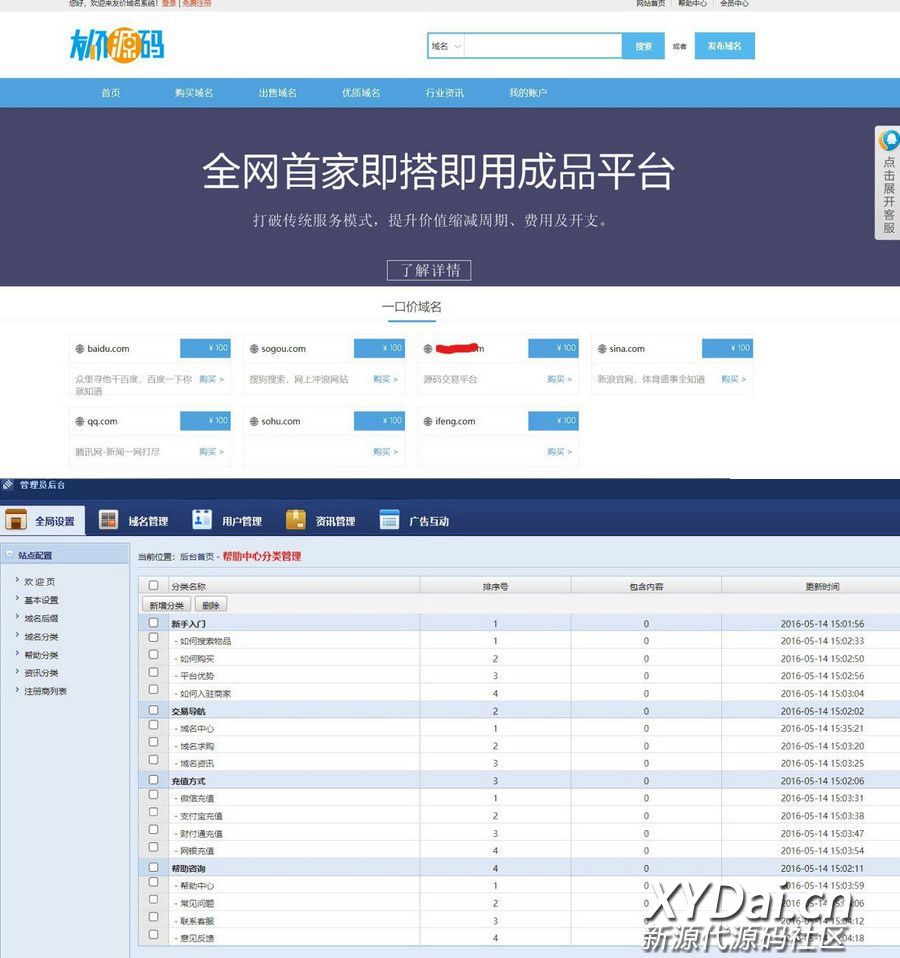Click the site logo in header
The width and height of the screenshot is (900, 958).
pos(117,45)
